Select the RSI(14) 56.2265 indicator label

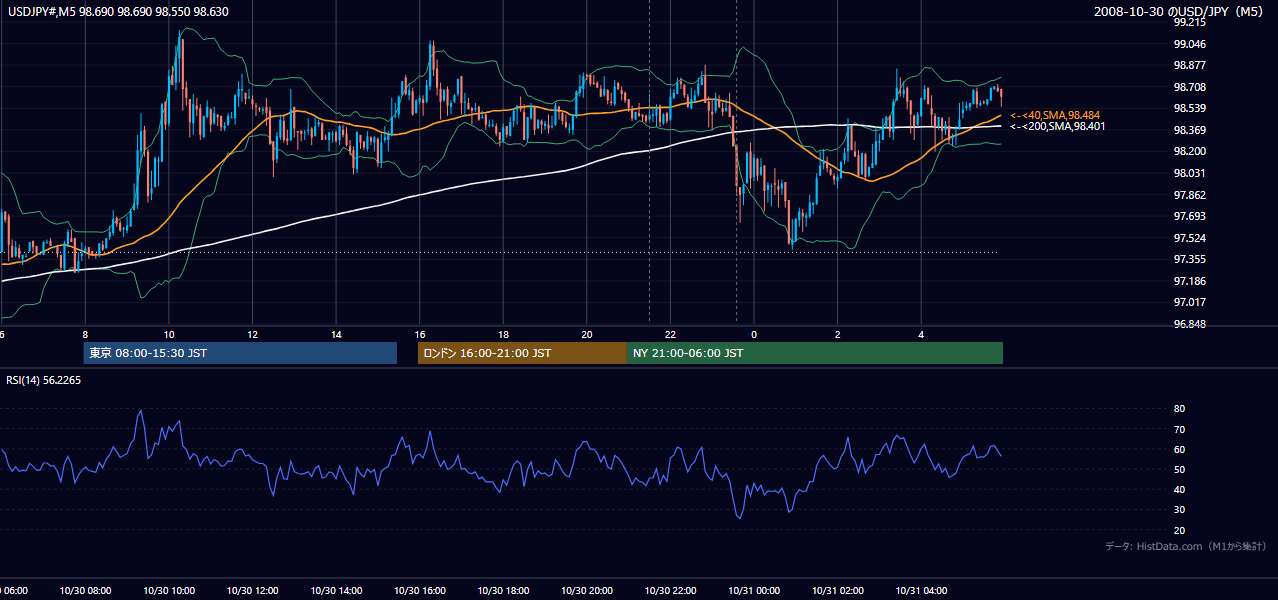point(44,380)
